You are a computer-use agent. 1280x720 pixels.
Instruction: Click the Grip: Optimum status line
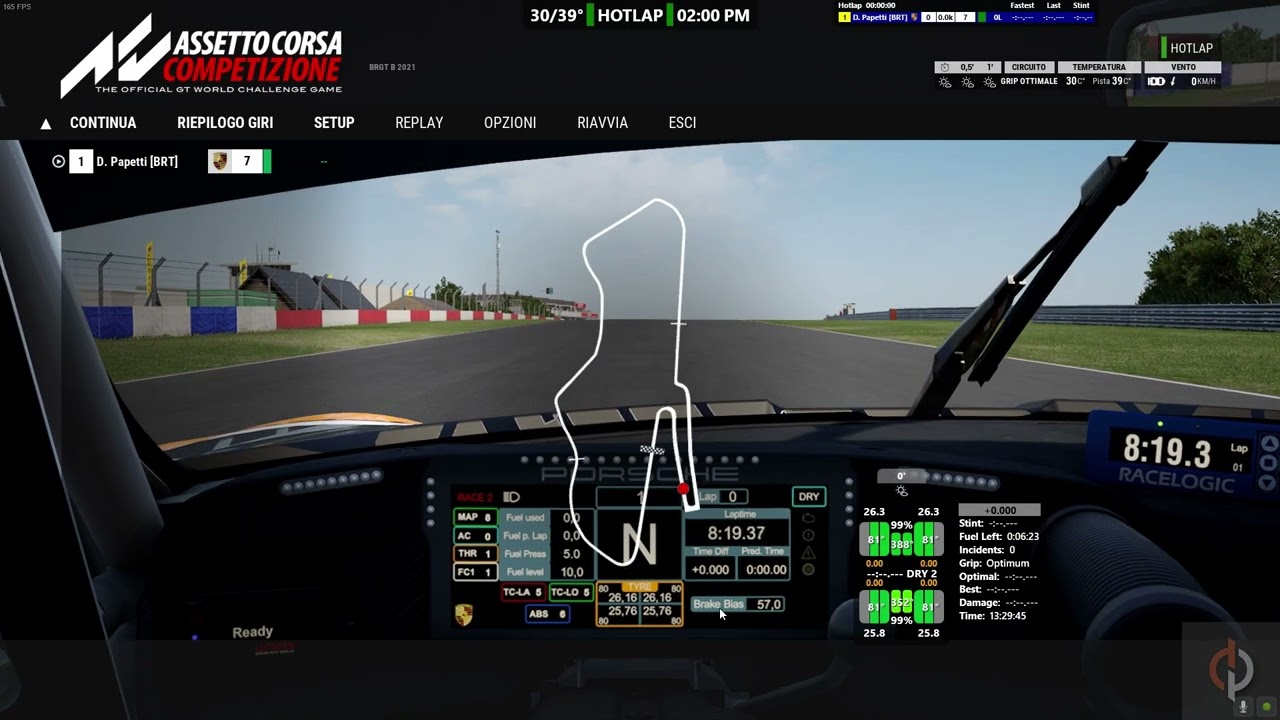pyautogui.click(x=994, y=563)
